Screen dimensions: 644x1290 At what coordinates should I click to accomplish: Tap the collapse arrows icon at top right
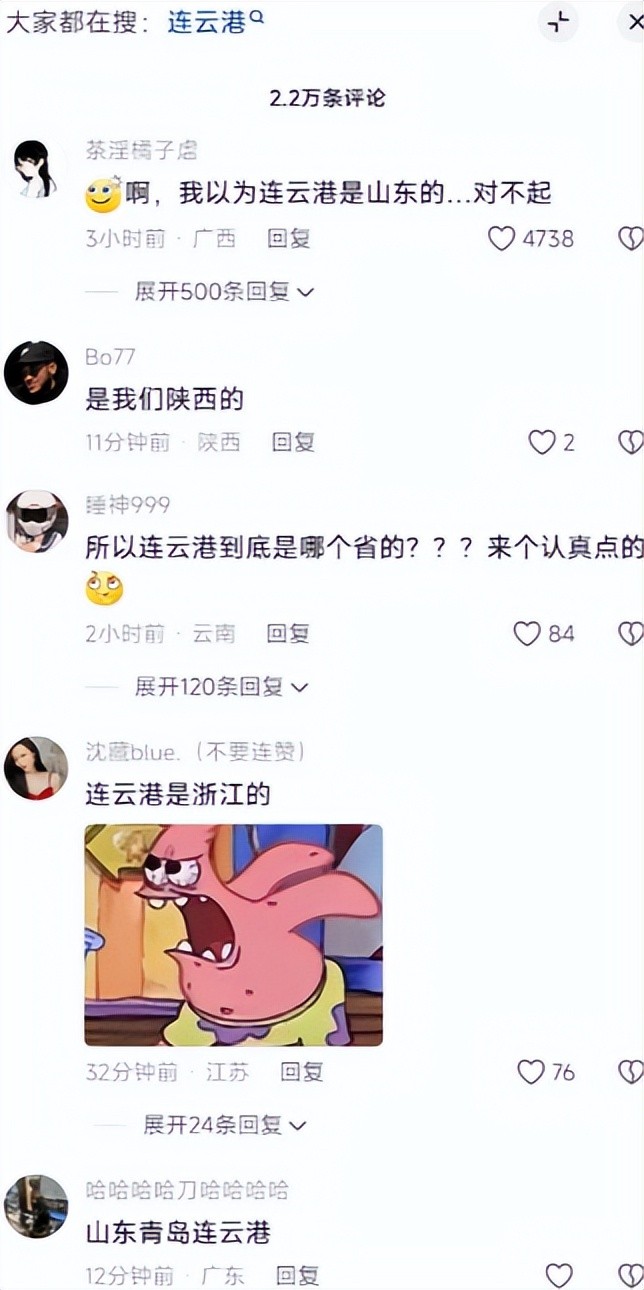(558, 22)
